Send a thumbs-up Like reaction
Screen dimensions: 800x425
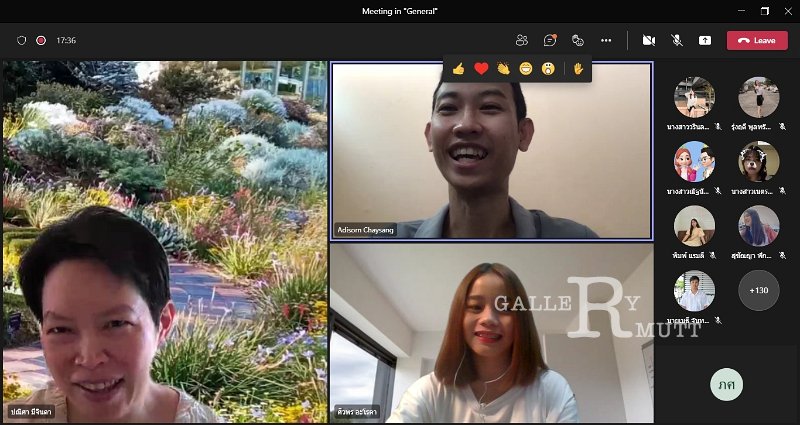pos(458,68)
